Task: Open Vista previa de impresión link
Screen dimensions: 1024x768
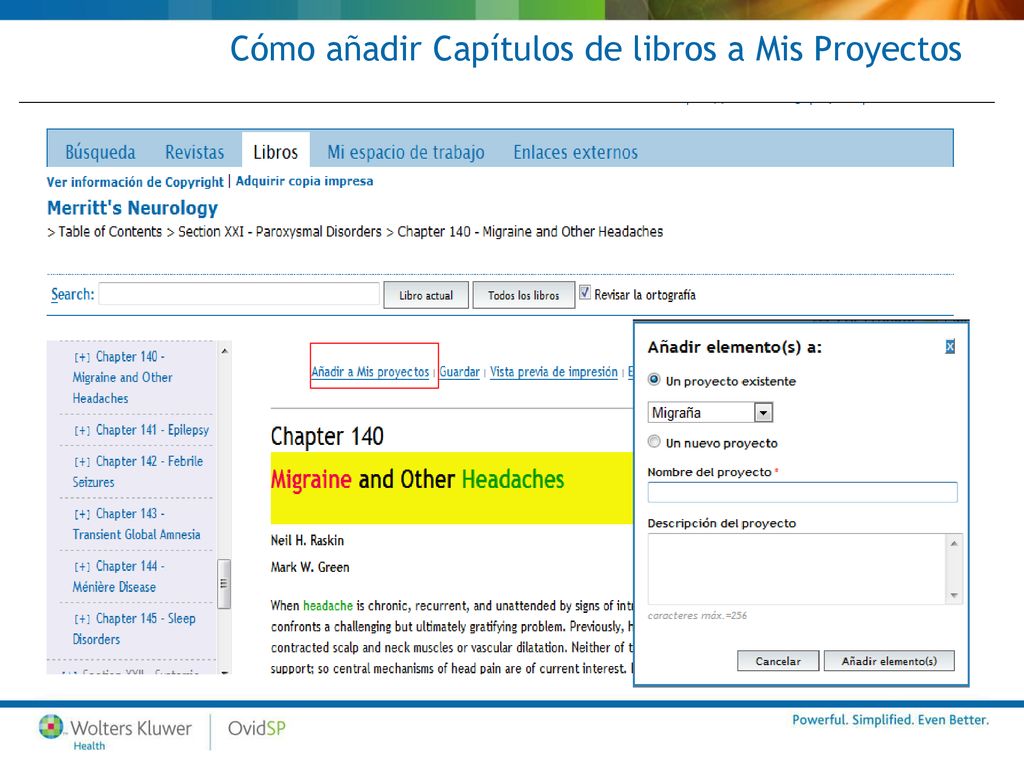Action: (554, 372)
